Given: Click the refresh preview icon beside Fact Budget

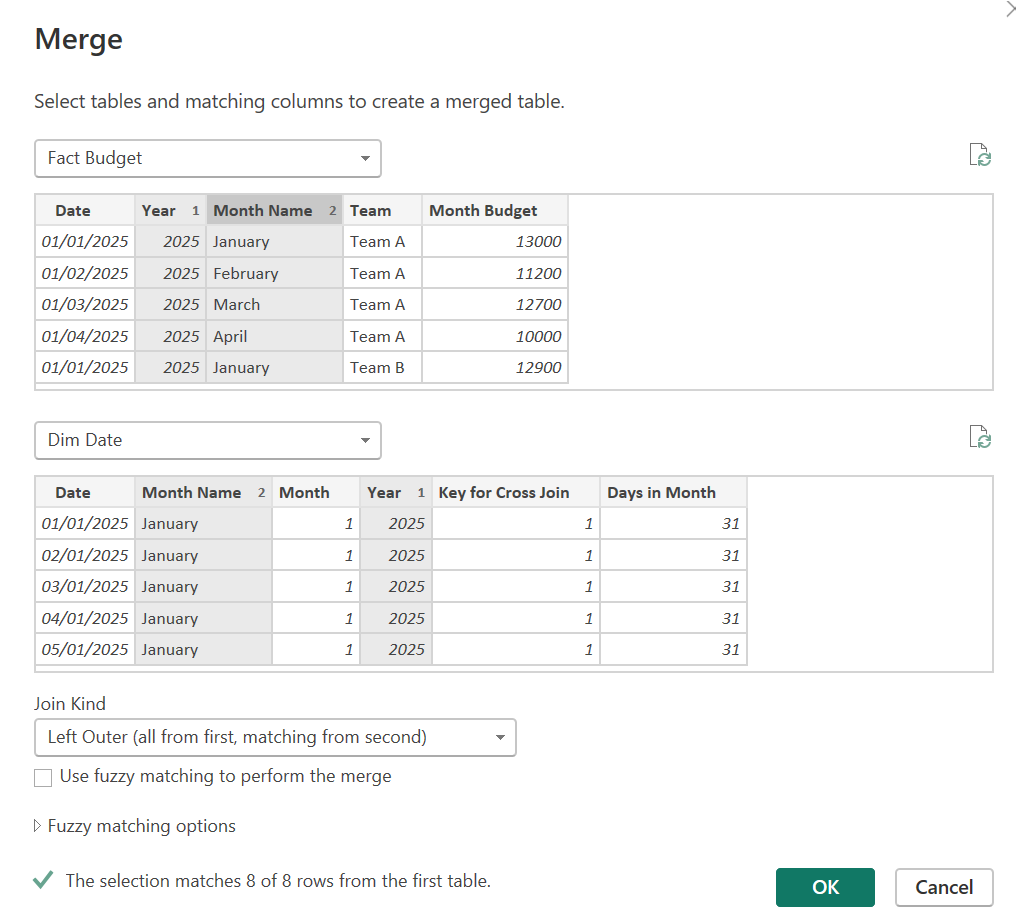Looking at the screenshot, I should (980, 156).
